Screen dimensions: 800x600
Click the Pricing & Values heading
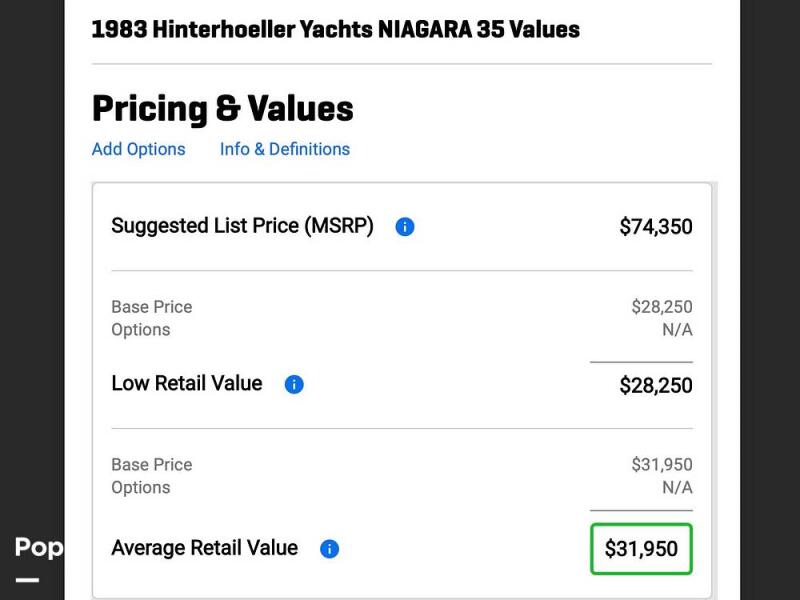pos(223,109)
